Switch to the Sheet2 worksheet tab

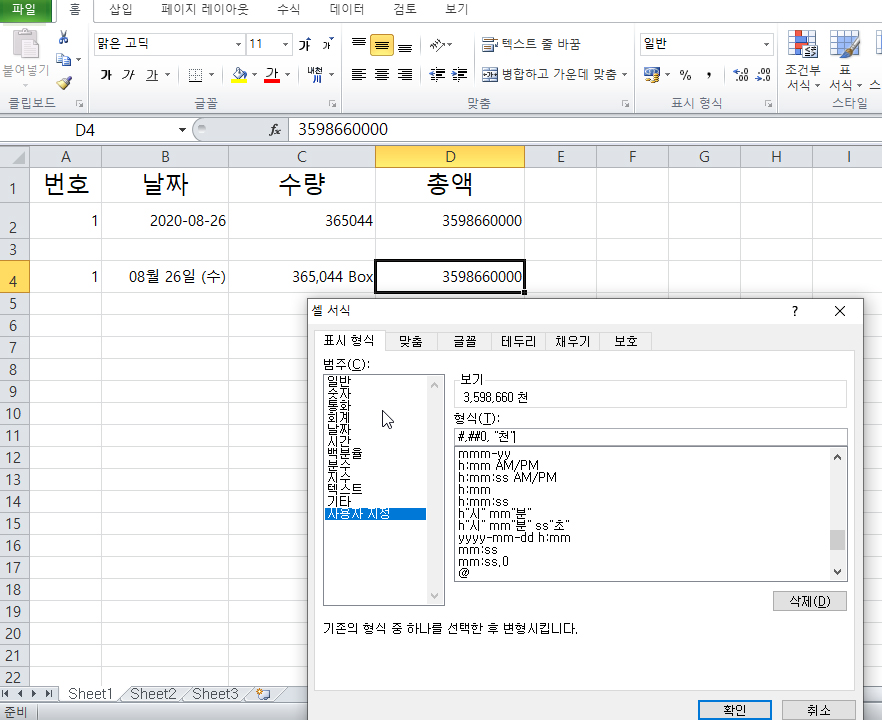(x=153, y=694)
